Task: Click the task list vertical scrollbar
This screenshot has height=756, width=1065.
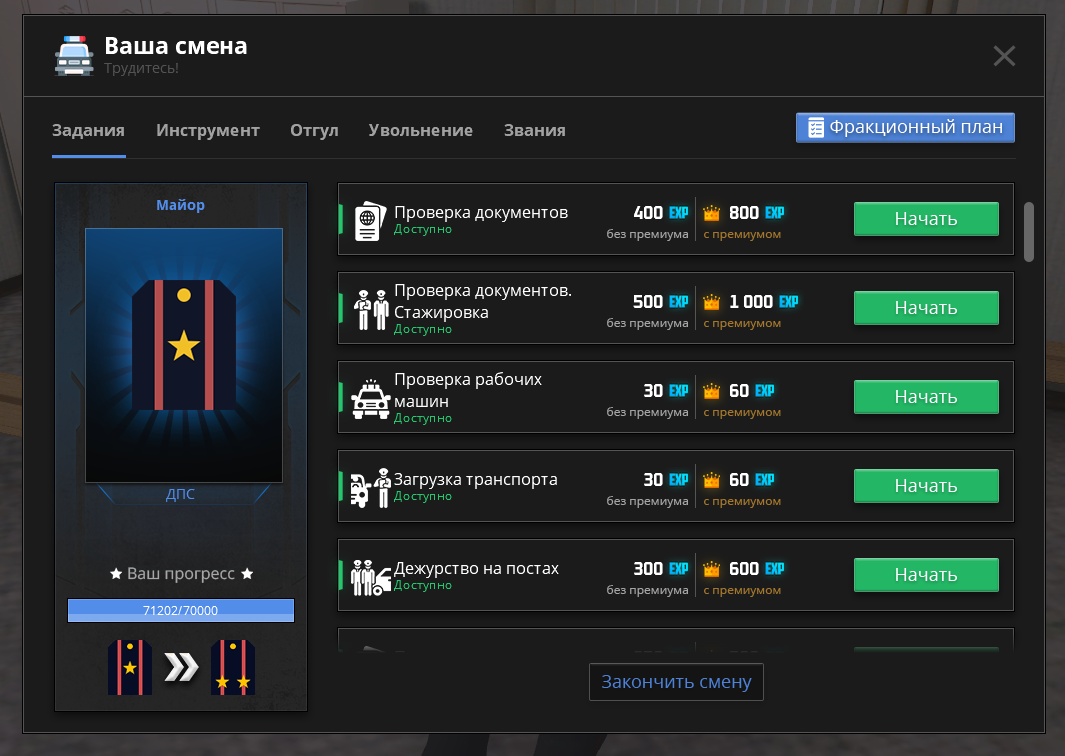Action: pos(1029,232)
